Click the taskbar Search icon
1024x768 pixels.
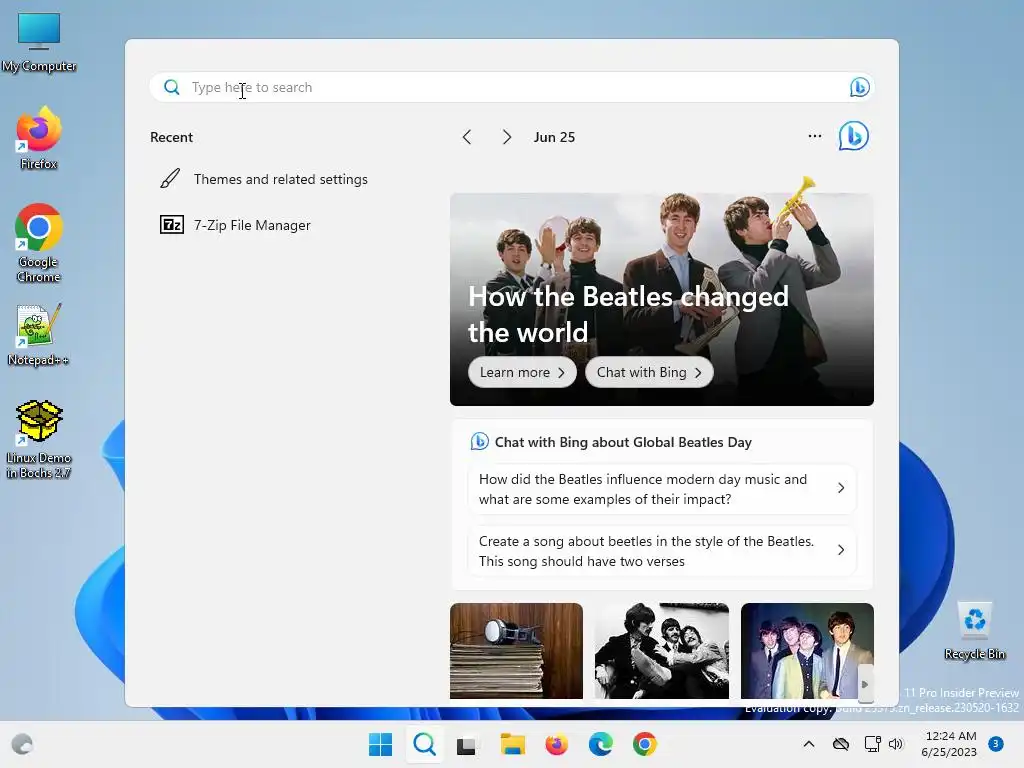(424, 744)
